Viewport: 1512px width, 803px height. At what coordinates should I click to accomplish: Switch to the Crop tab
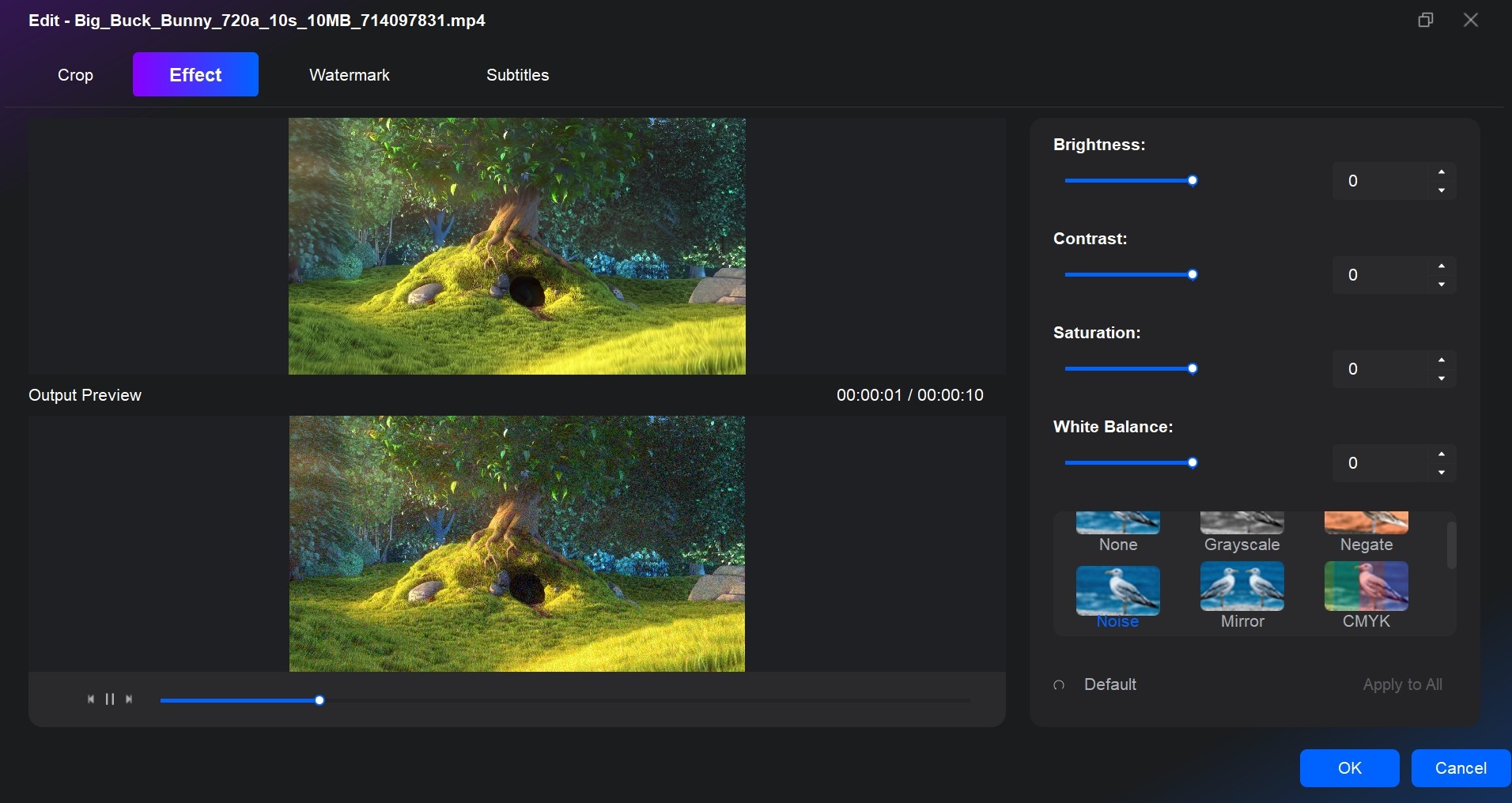[75, 74]
